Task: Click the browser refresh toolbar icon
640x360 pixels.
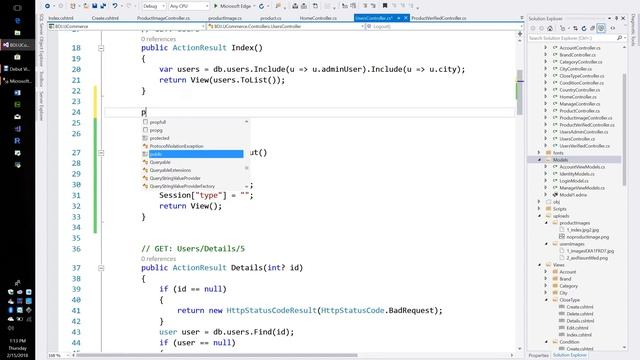Action: coord(262,6)
